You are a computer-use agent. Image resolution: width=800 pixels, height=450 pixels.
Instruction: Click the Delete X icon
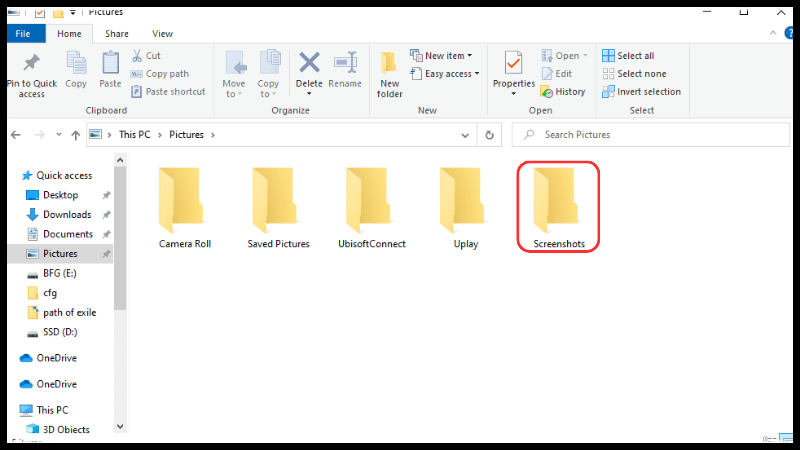[309, 63]
